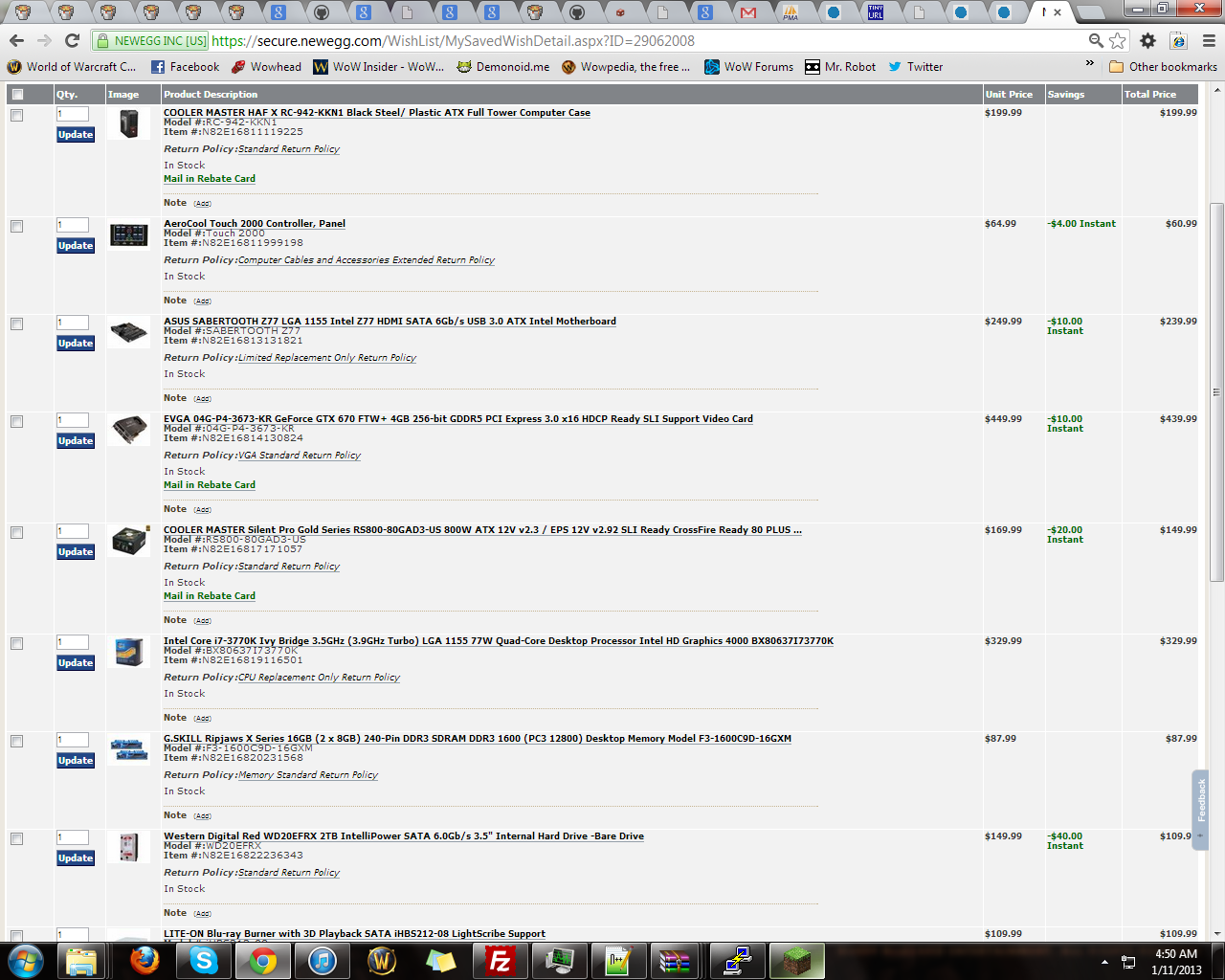Check the AeroCool Touch 2000 row

pos(17,226)
